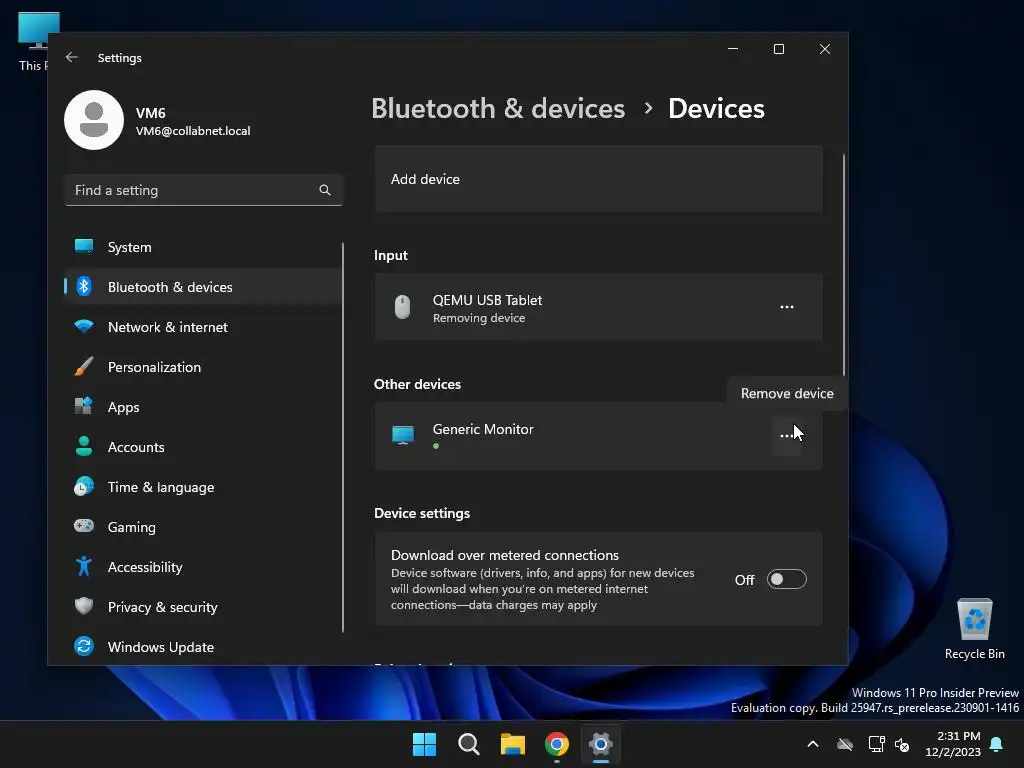The width and height of the screenshot is (1024, 768).
Task: Click the content pane vertical scrollbar
Action: coord(844,264)
